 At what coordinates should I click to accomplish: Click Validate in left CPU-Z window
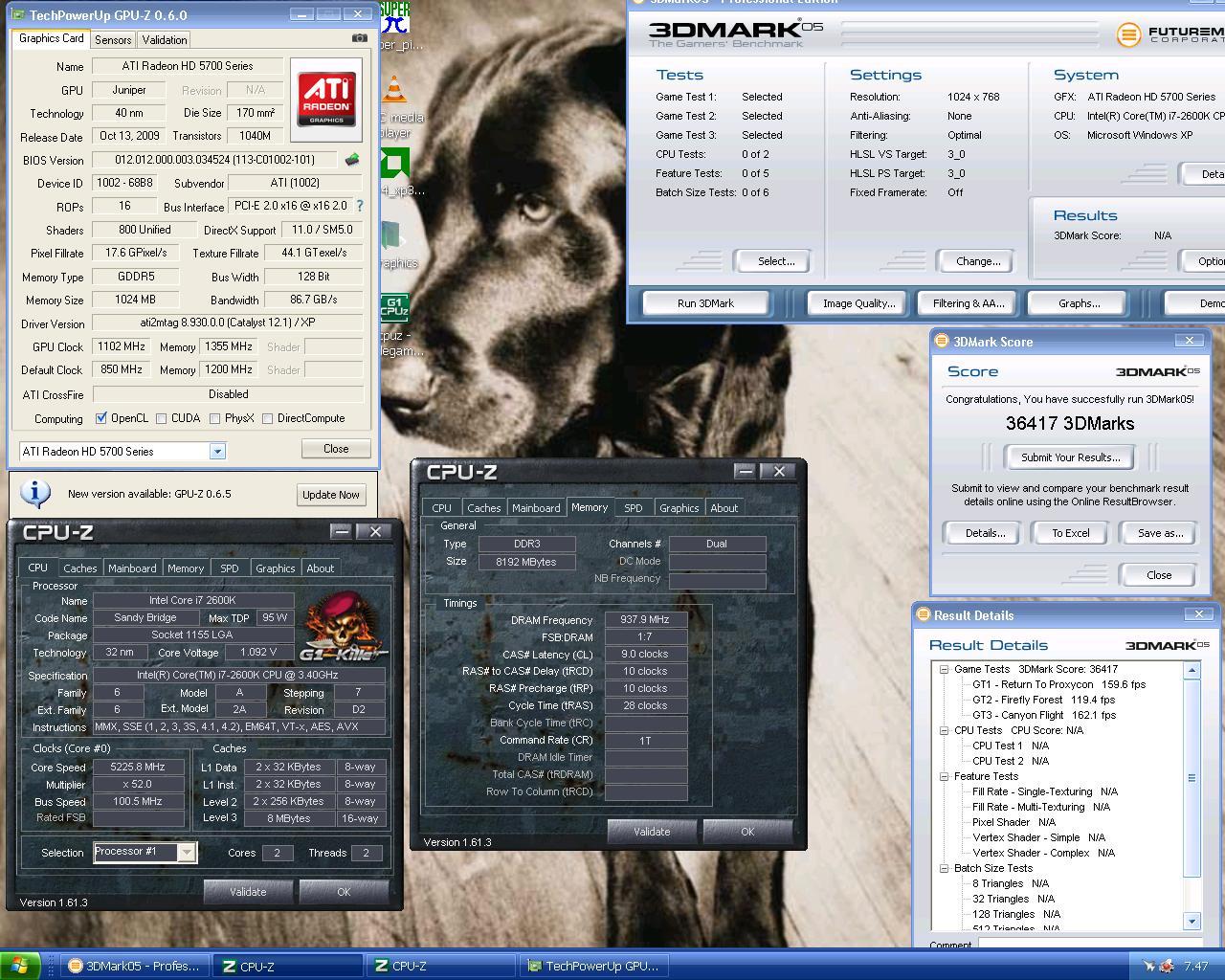(248, 892)
